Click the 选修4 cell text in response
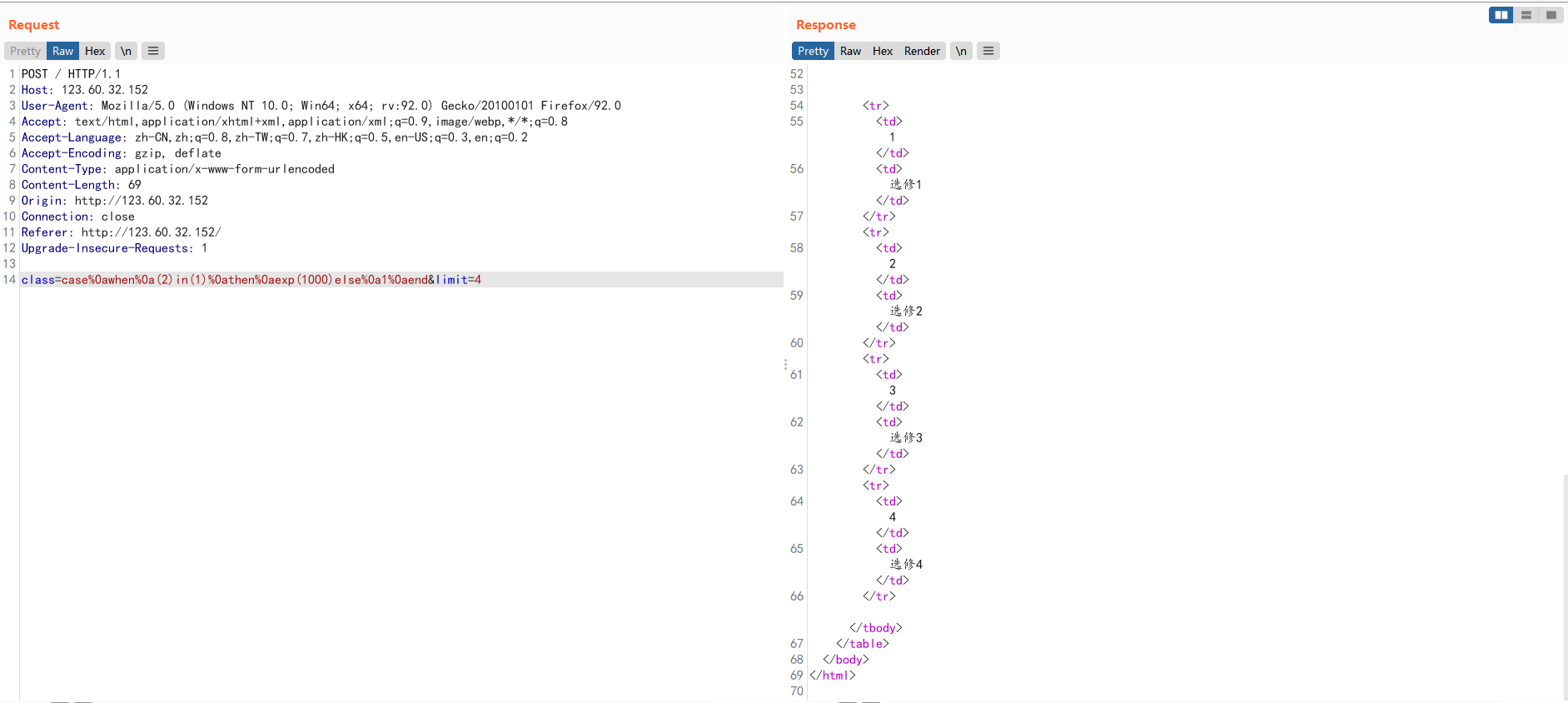 [x=906, y=565]
